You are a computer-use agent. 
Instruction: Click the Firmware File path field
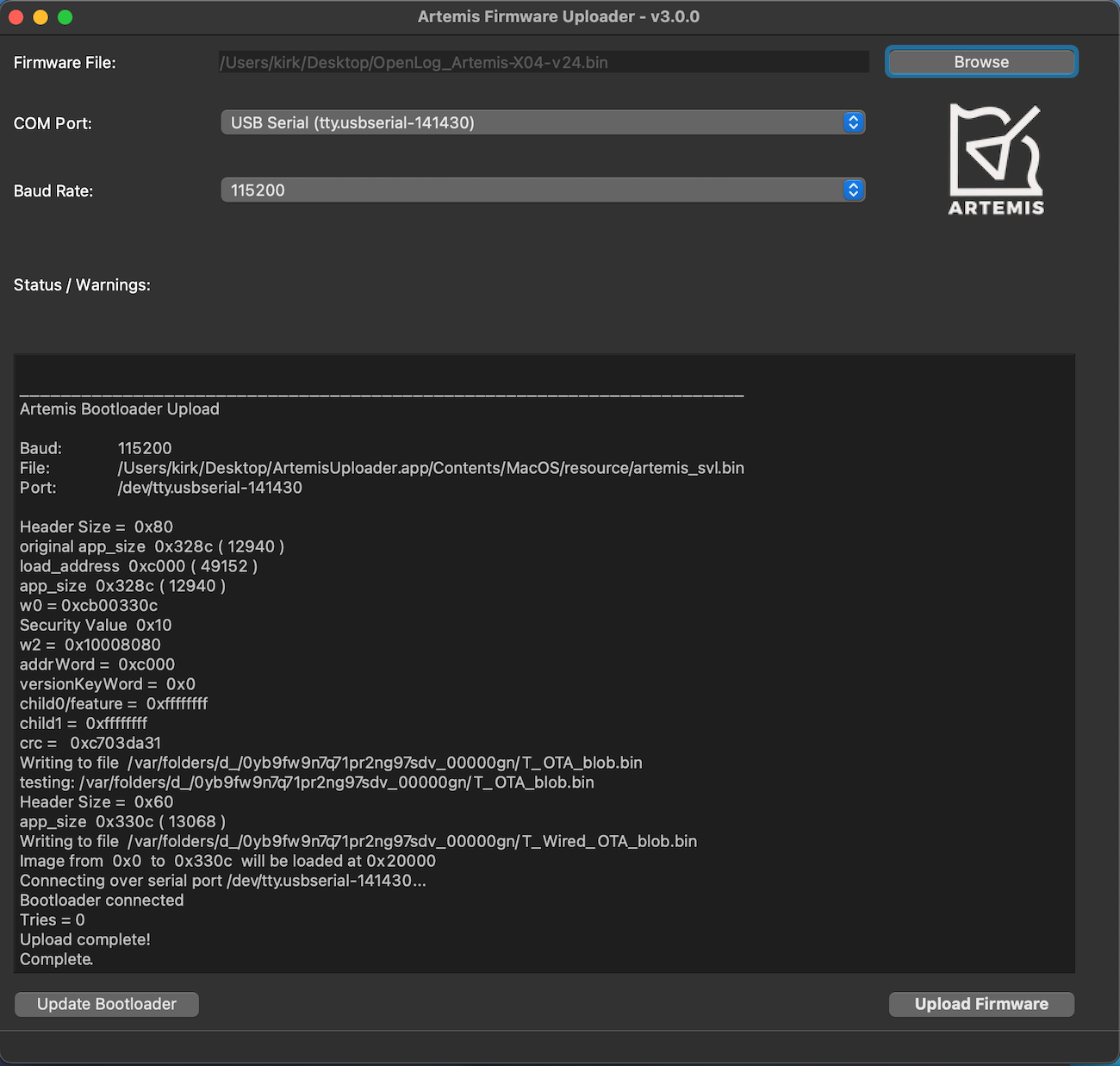coord(544,62)
